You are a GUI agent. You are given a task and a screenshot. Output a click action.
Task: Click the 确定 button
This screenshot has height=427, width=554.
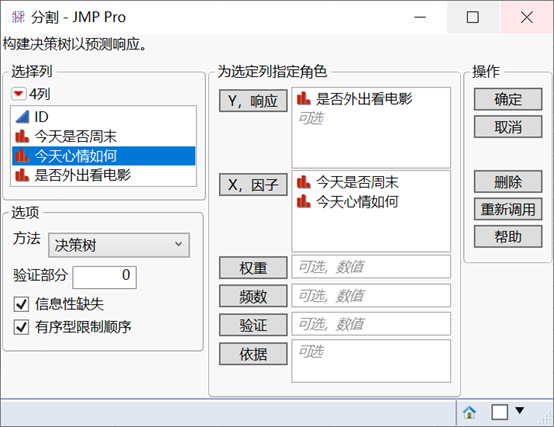tap(508, 99)
